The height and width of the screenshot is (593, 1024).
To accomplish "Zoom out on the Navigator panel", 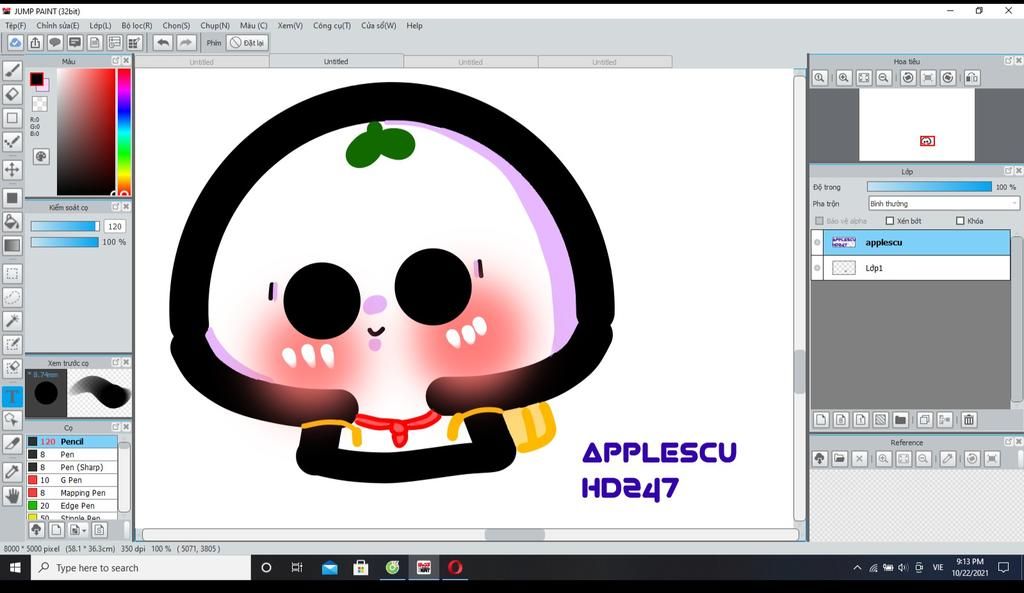I will 884,78.
